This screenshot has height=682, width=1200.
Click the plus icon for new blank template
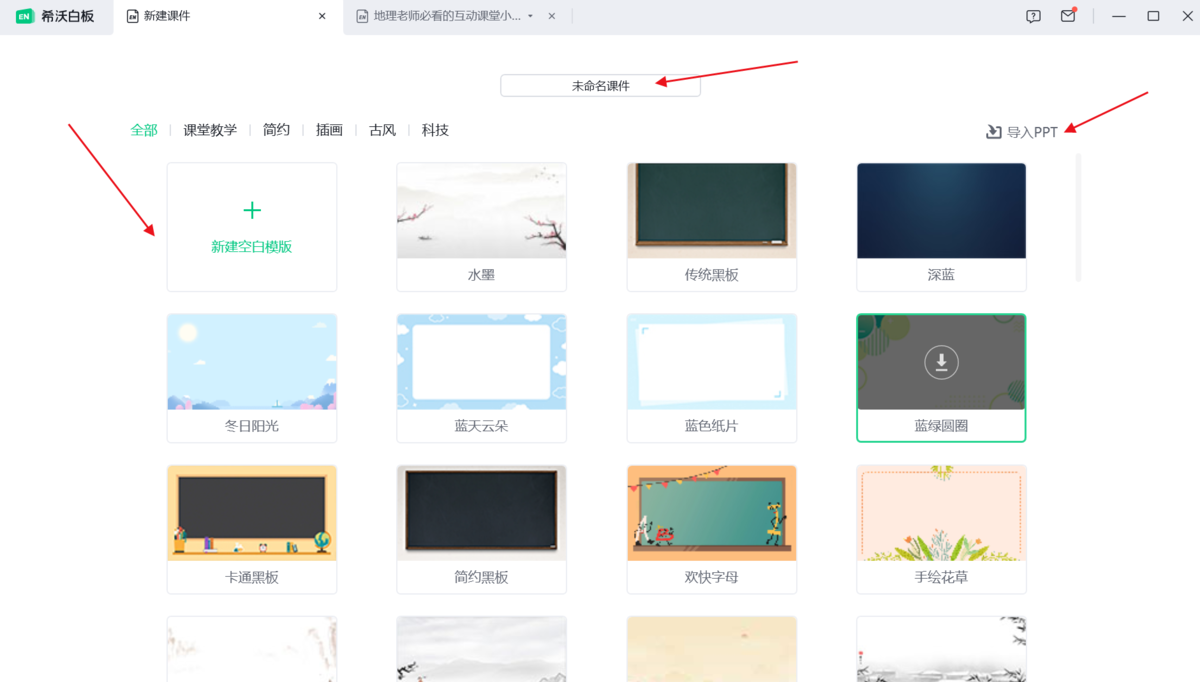pyautogui.click(x=252, y=210)
